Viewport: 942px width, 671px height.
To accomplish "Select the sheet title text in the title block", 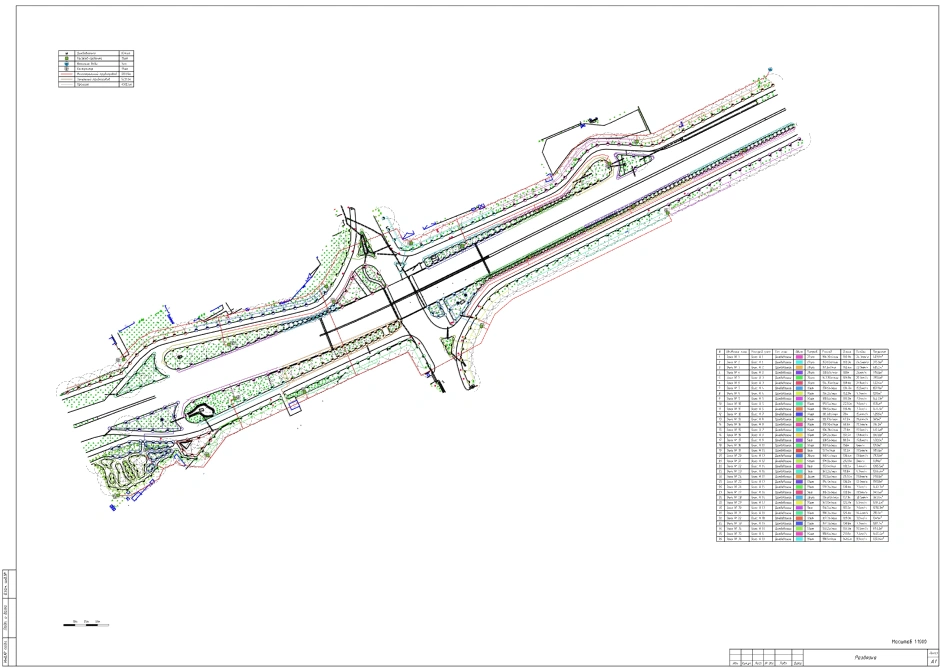I will click(x=866, y=658).
